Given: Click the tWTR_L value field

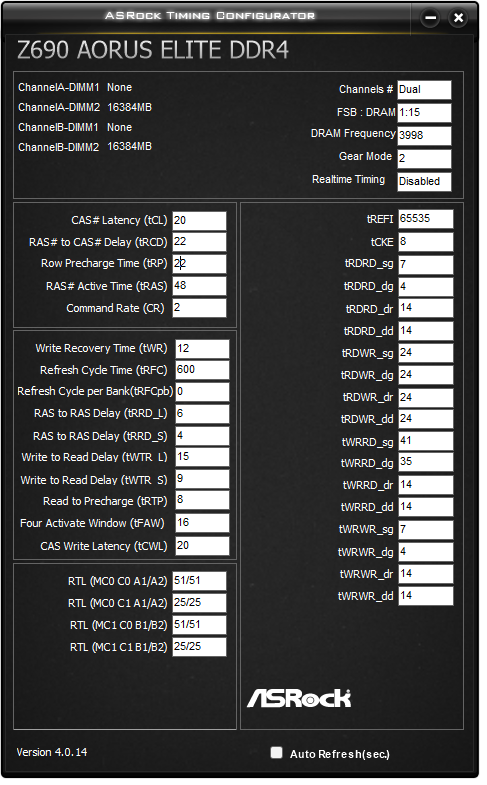Looking at the screenshot, I should [x=202, y=457].
